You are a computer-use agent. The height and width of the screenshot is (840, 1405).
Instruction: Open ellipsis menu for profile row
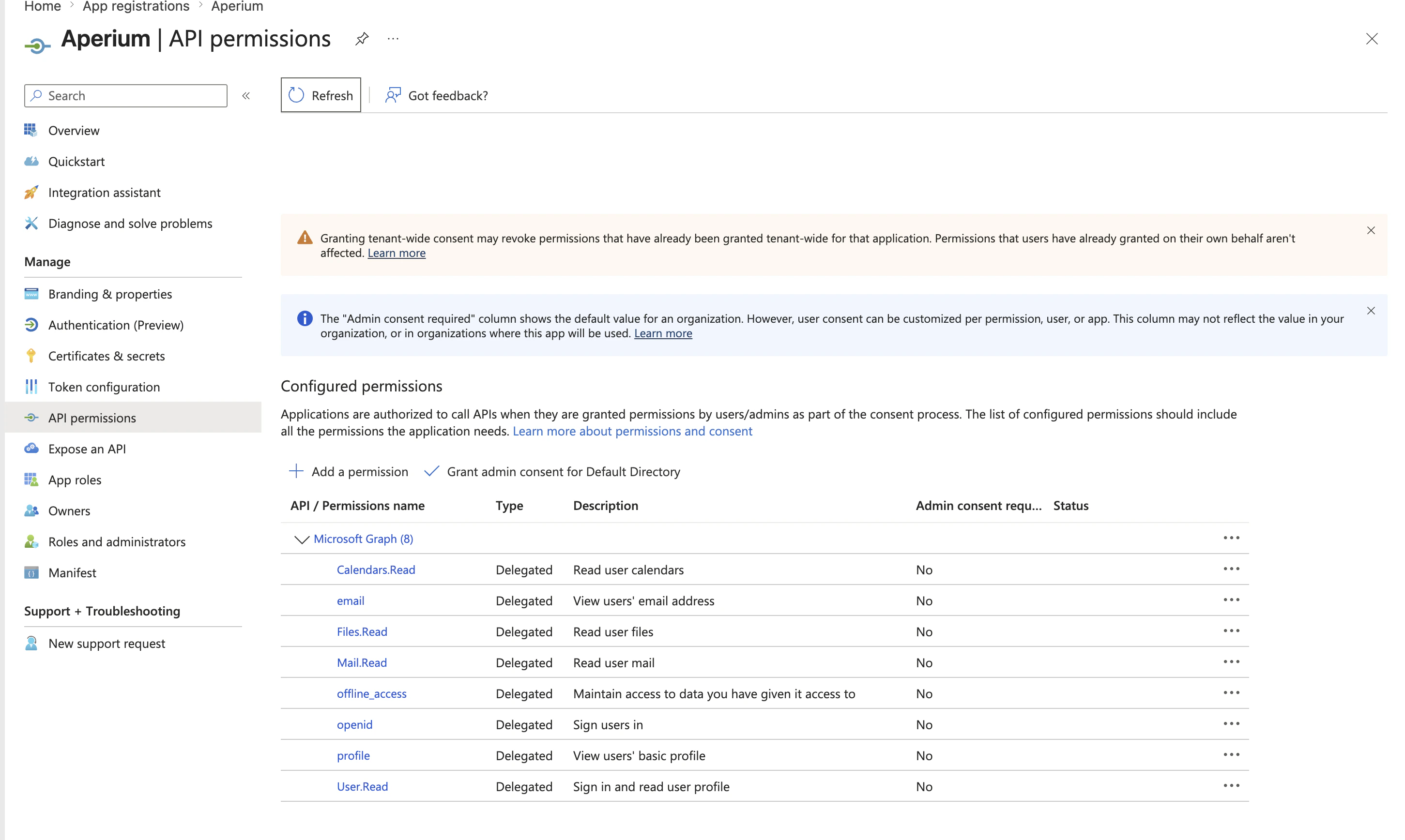pos(1231,754)
